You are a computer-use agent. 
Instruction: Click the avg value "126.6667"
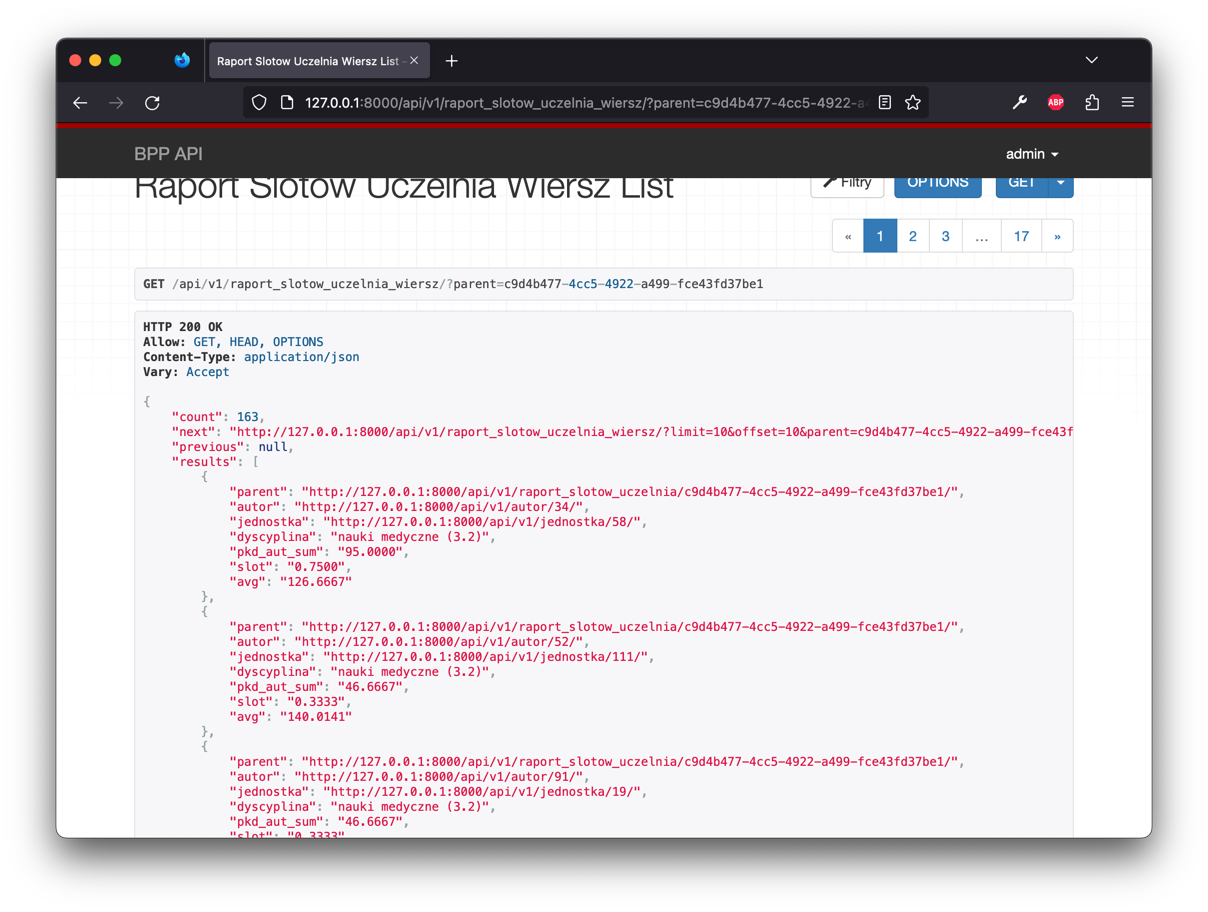point(316,582)
